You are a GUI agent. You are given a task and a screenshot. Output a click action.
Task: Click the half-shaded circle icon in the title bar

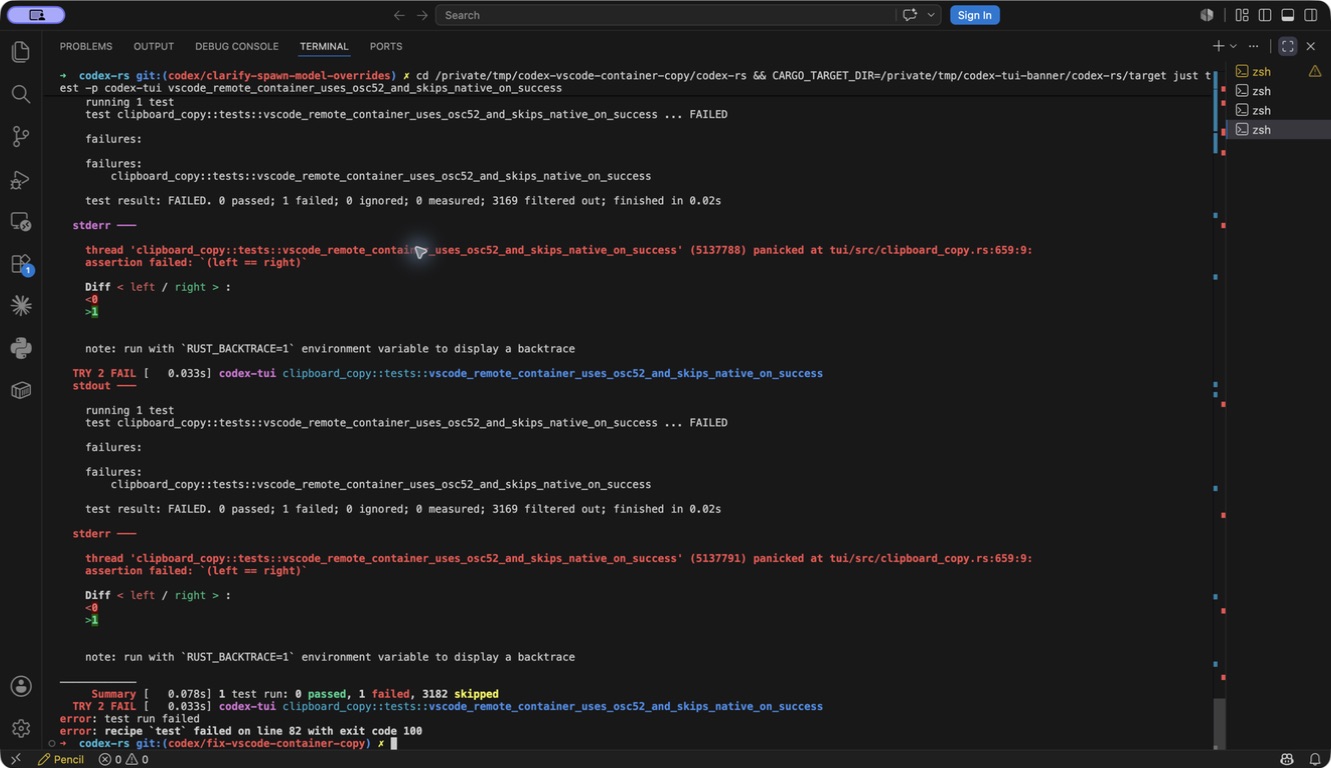pyautogui.click(x=1207, y=15)
